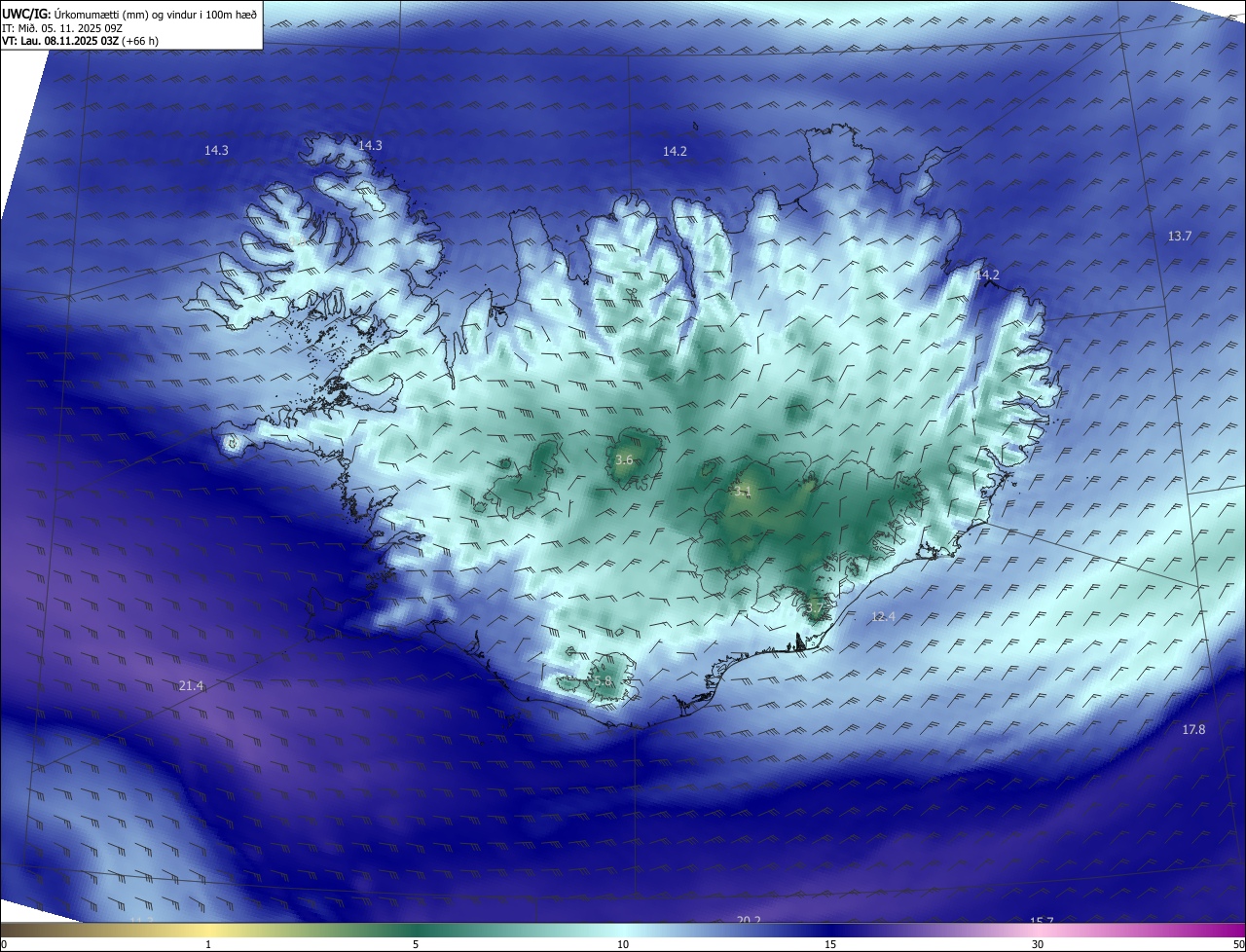Click the color scale label '1'
Screen dimensions: 1246x952
click(208, 944)
